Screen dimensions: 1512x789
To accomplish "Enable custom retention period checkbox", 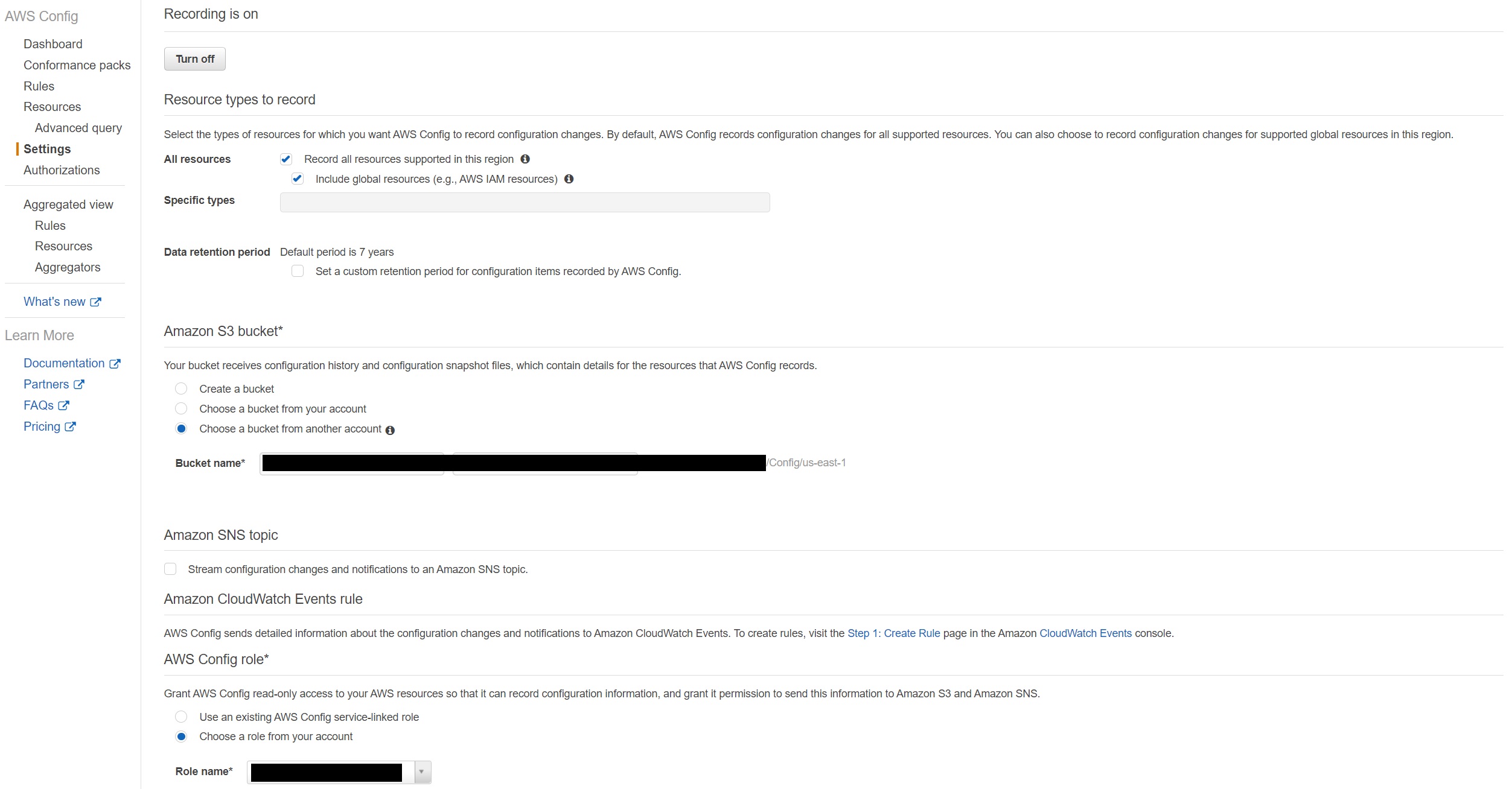I will pos(298,271).
